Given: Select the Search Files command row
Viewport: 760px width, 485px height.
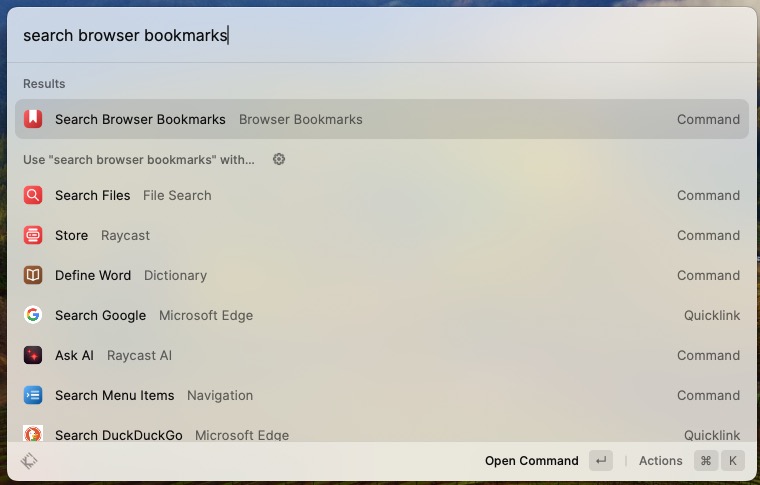Looking at the screenshot, I should point(382,195).
